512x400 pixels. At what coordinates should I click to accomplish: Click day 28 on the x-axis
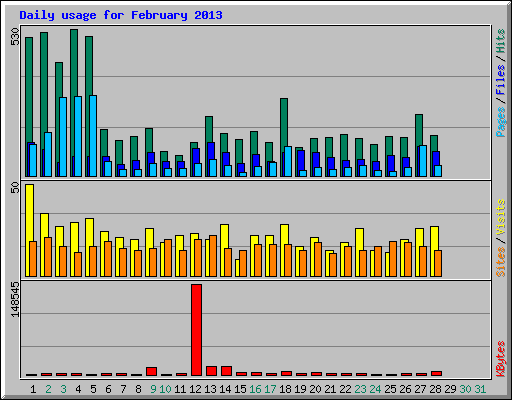pyautogui.click(x=435, y=389)
